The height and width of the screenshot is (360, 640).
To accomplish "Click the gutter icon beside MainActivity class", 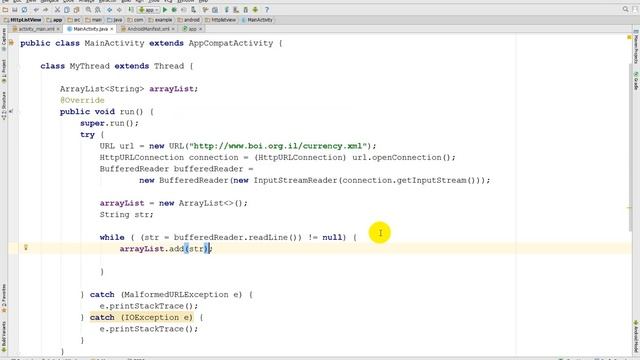I will (x=11, y=43).
